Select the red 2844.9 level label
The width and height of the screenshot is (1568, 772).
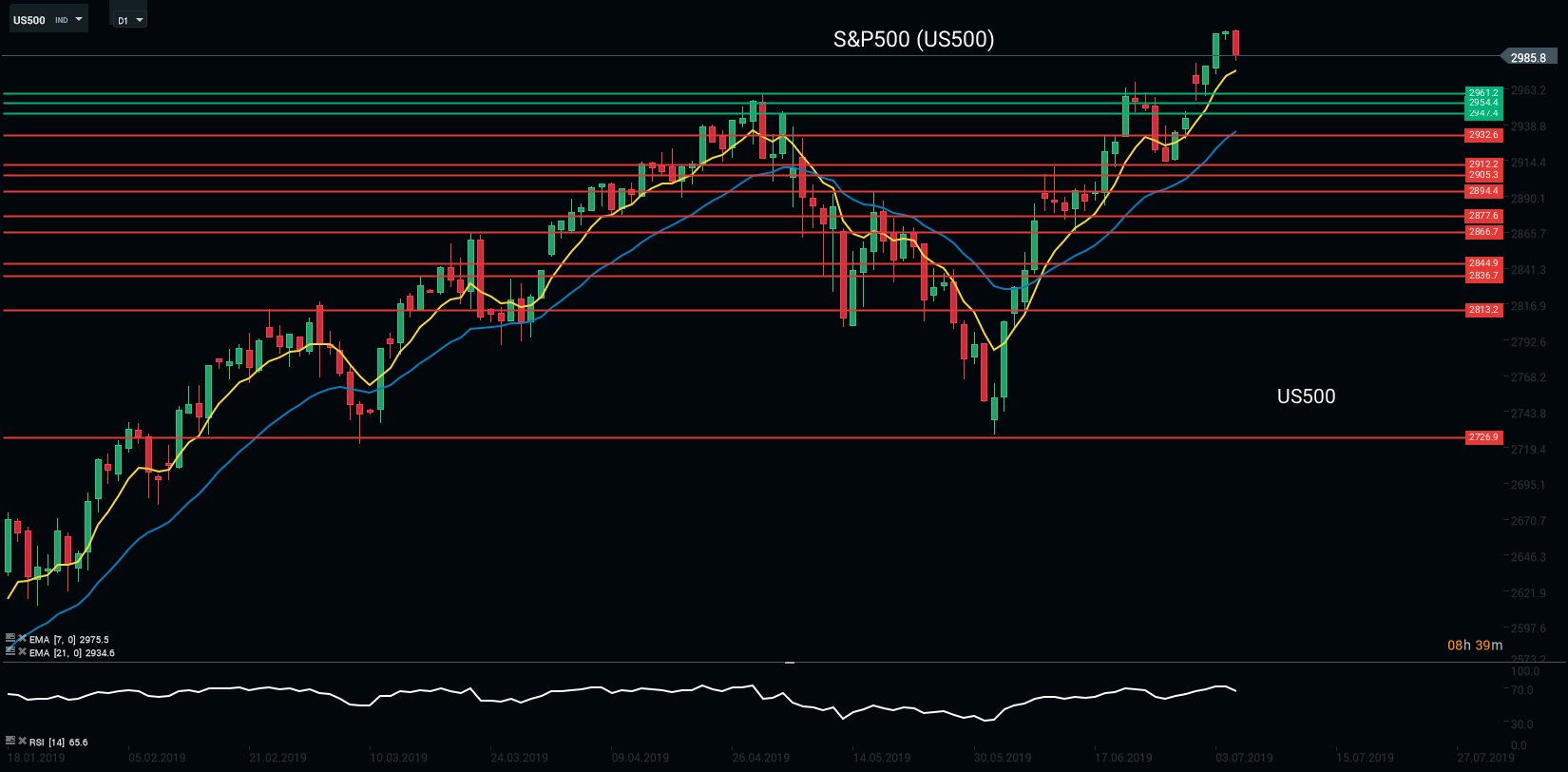(1483, 263)
